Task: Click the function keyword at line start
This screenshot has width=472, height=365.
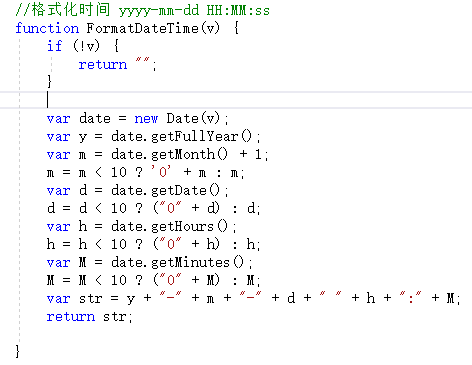Action: coord(47,28)
